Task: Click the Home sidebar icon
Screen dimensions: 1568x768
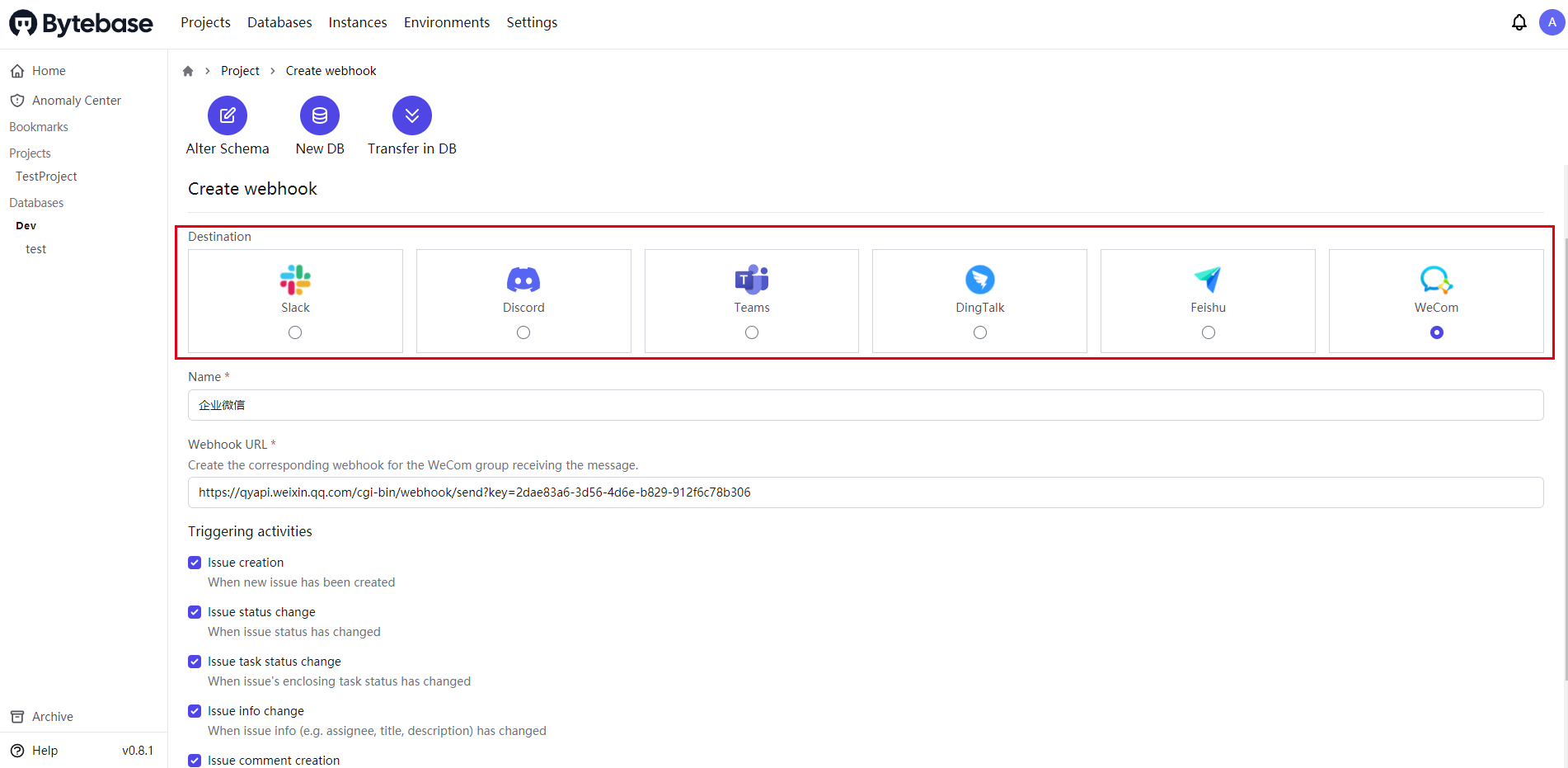Action: [17, 71]
